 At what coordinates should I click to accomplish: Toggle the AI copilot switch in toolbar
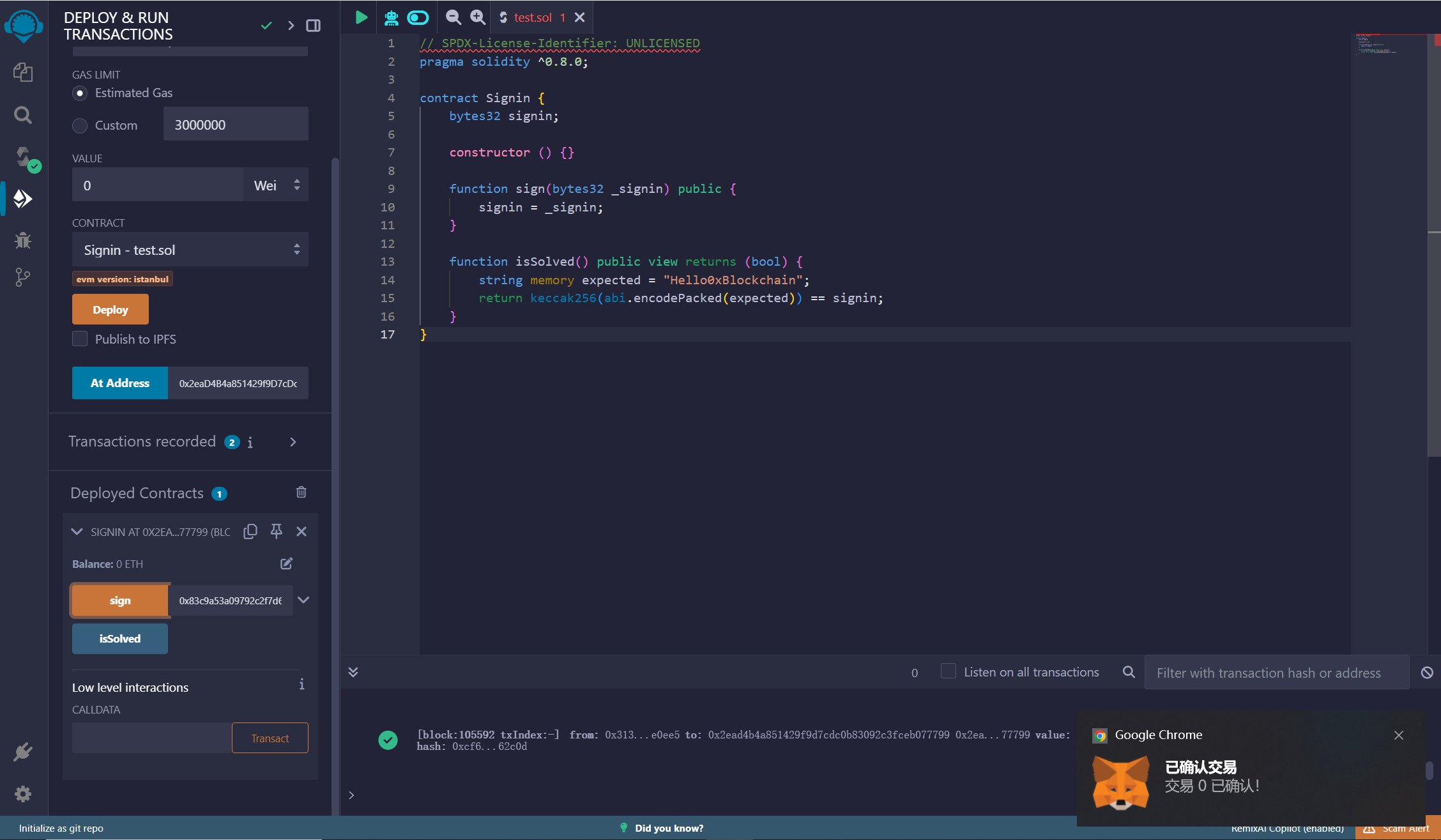418,17
